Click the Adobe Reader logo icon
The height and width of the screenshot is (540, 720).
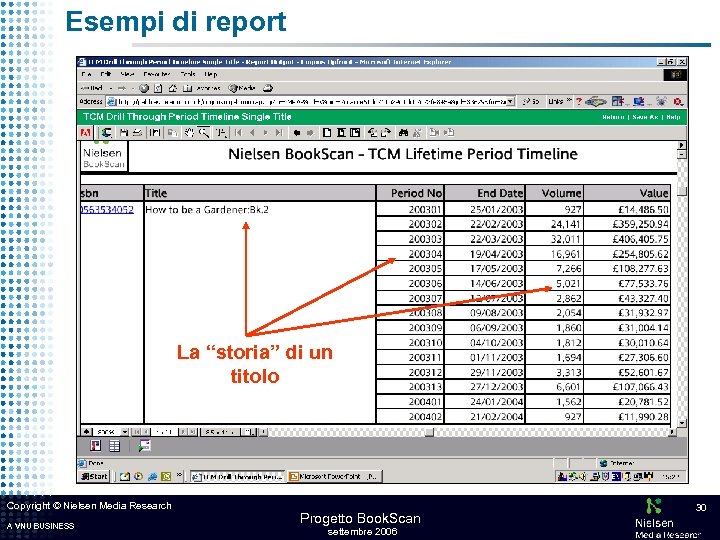point(85,133)
